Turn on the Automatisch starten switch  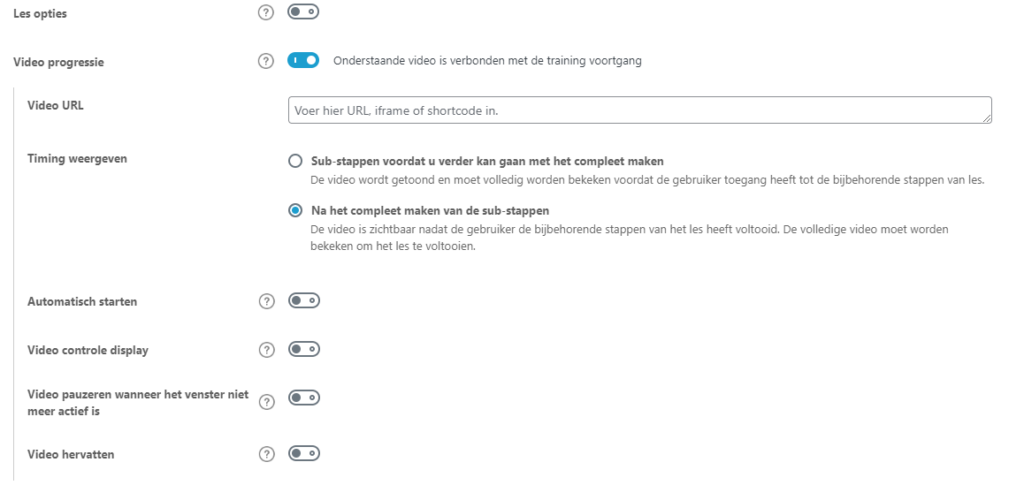(x=303, y=300)
